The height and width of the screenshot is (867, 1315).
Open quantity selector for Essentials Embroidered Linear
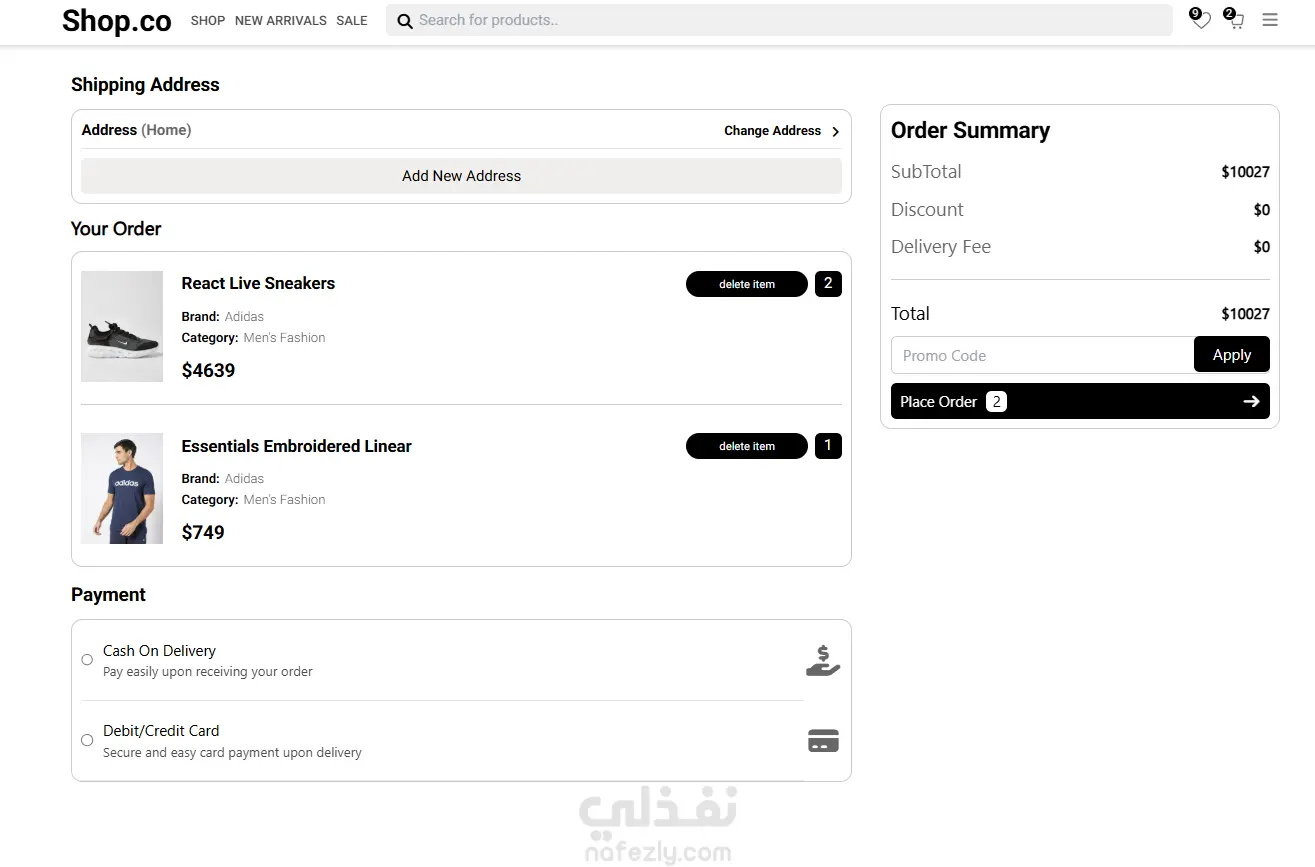click(828, 446)
